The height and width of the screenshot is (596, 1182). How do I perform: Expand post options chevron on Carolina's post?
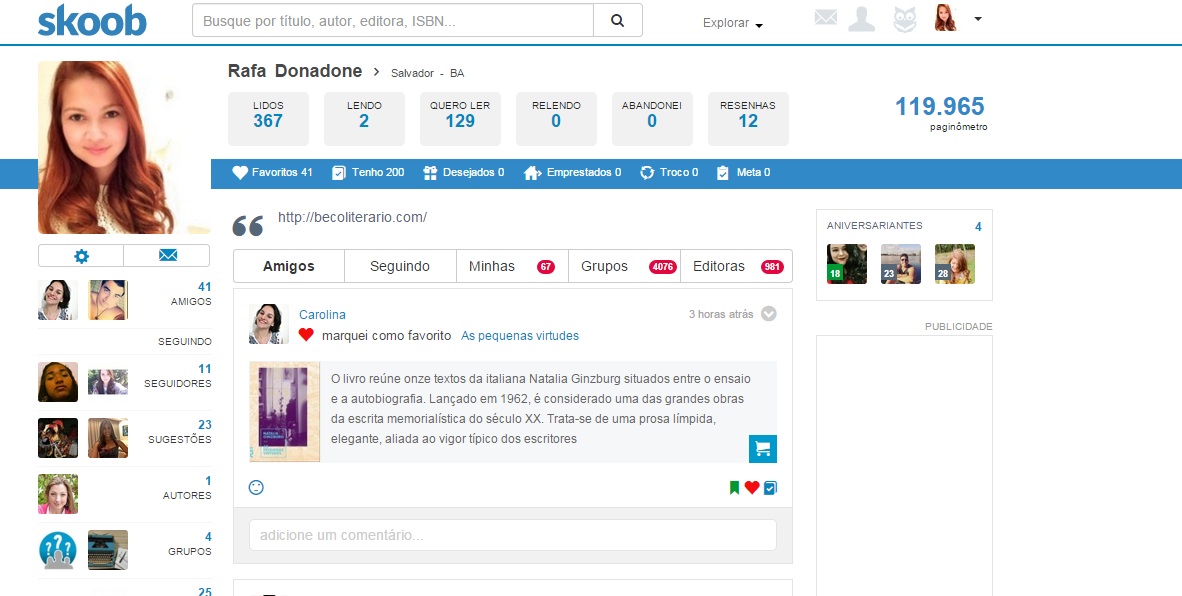click(x=768, y=314)
